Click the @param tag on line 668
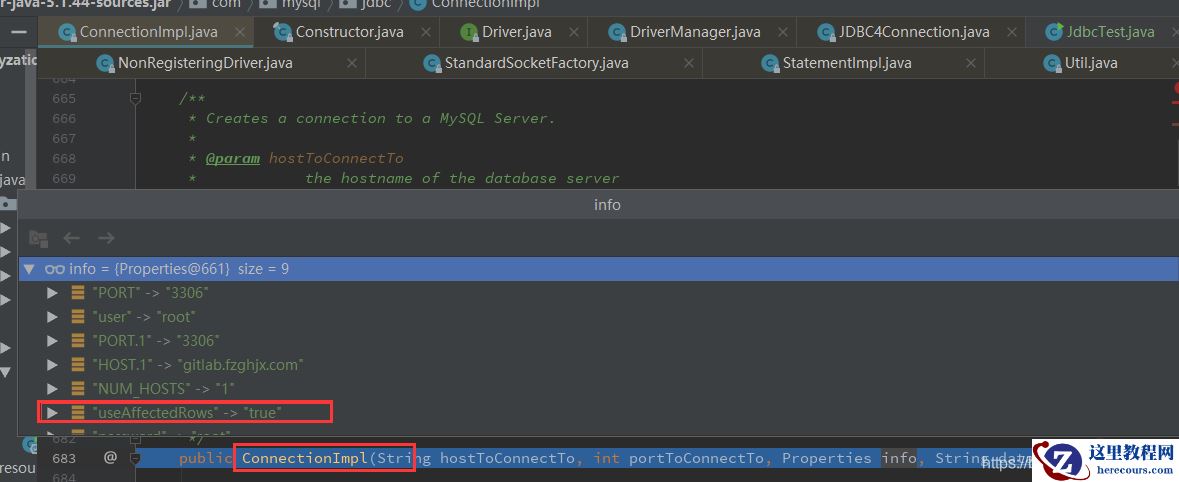This screenshot has width=1179, height=482. click(x=233, y=158)
